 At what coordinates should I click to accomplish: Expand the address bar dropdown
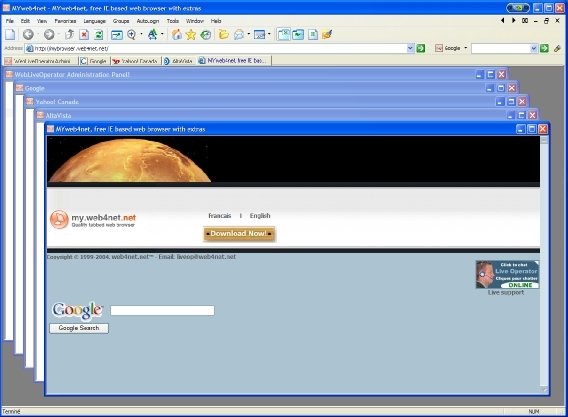click(x=410, y=48)
